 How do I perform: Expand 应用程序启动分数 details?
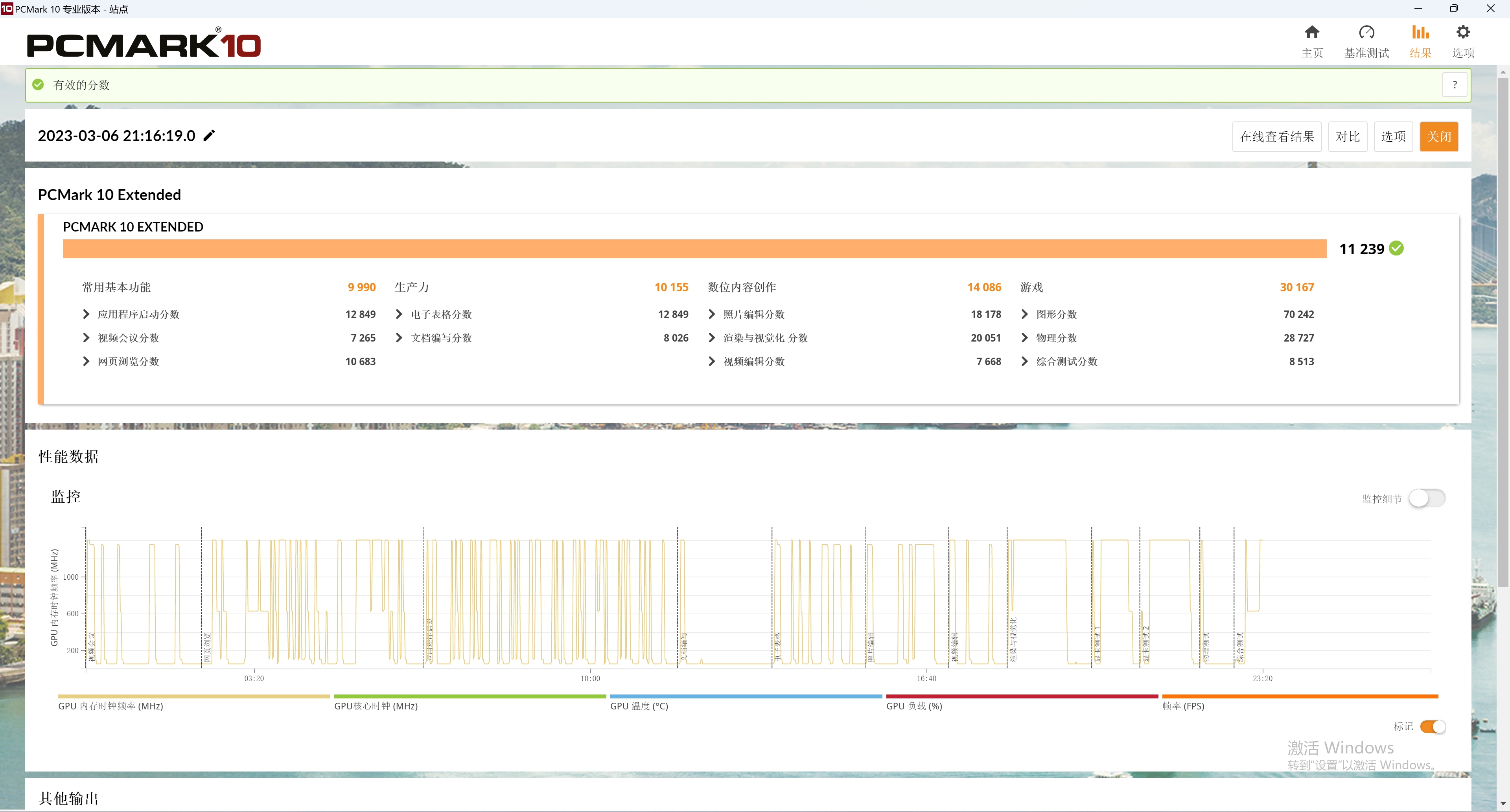click(86, 314)
